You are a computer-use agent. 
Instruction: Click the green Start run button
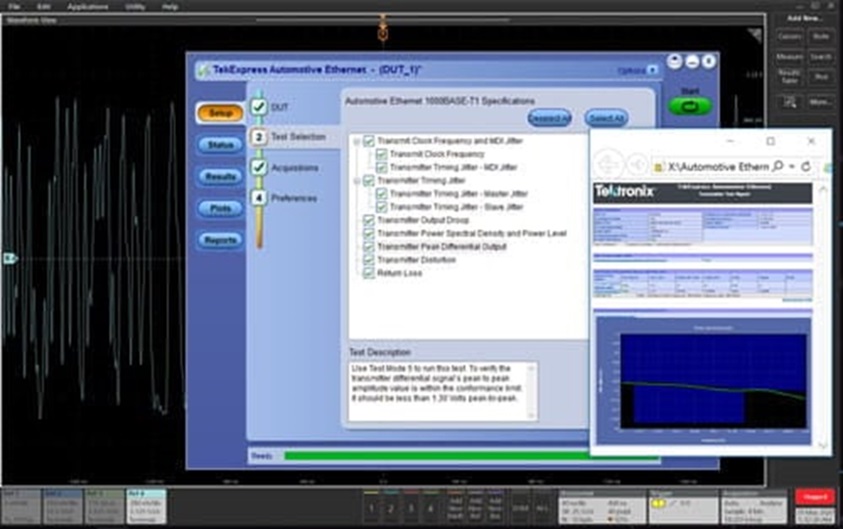[690, 106]
